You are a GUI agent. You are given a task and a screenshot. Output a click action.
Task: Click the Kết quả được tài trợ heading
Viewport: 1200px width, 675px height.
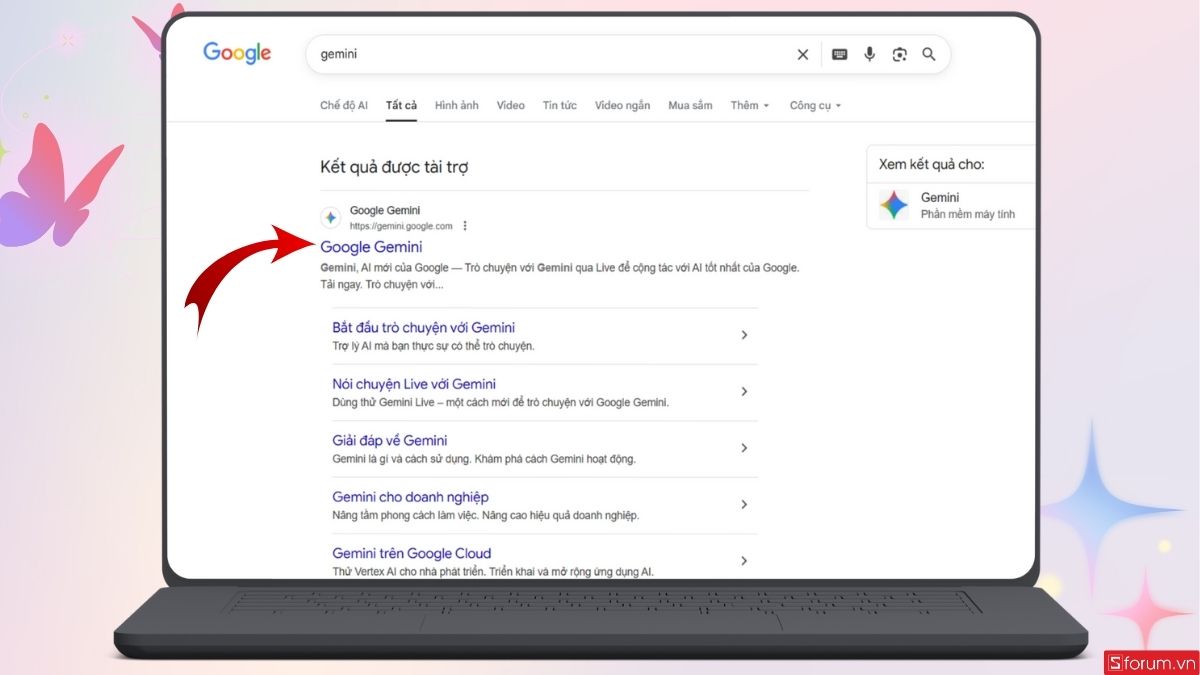tap(394, 167)
